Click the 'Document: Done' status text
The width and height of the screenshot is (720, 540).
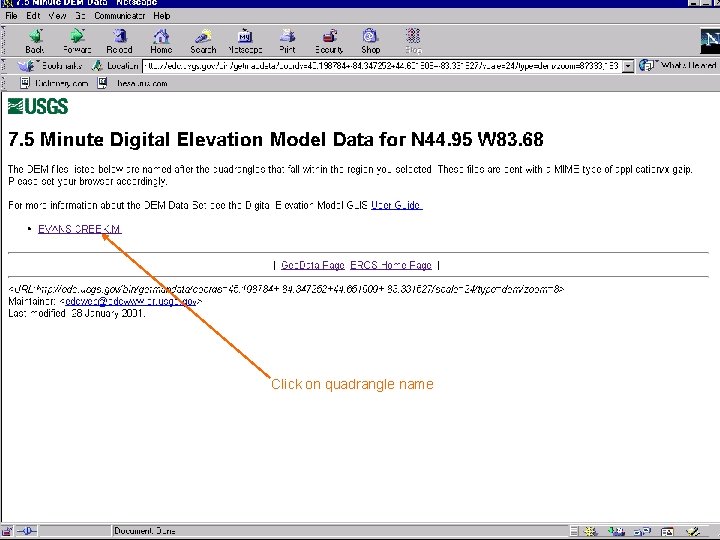point(145,531)
